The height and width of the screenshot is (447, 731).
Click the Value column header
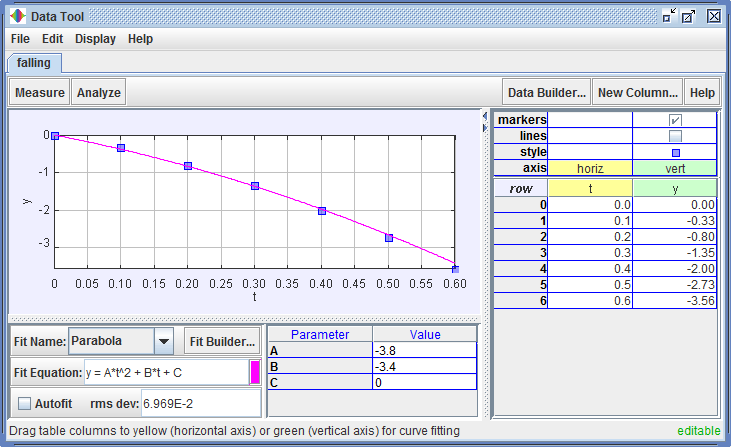425,334
